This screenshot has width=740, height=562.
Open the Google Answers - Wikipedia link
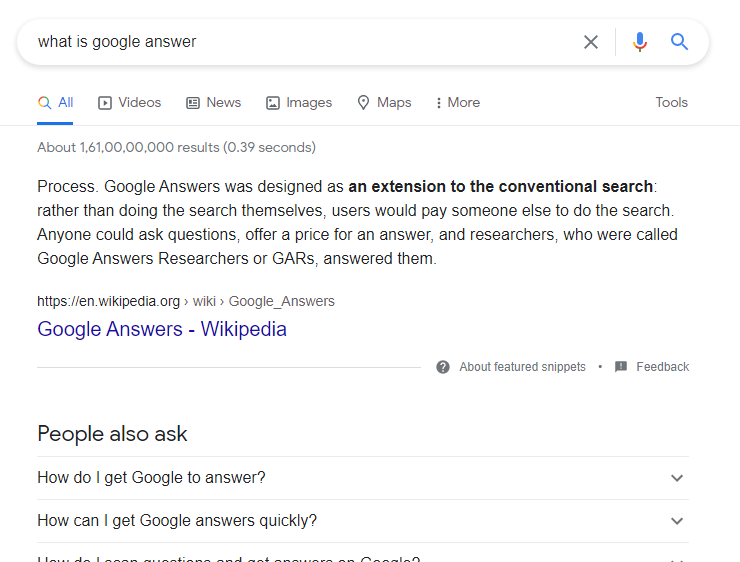(x=162, y=329)
